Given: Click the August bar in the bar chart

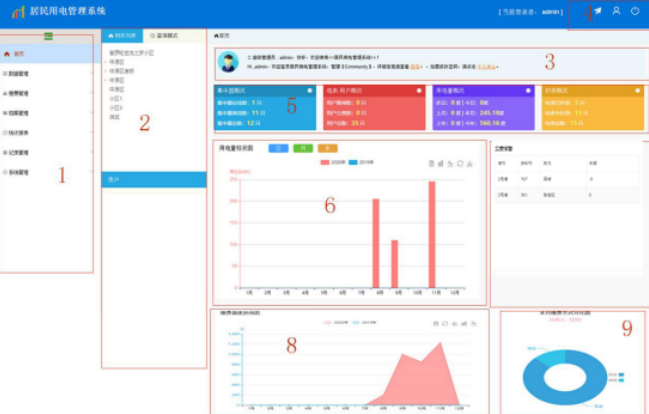Looking at the screenshot, I should point(376,243).
